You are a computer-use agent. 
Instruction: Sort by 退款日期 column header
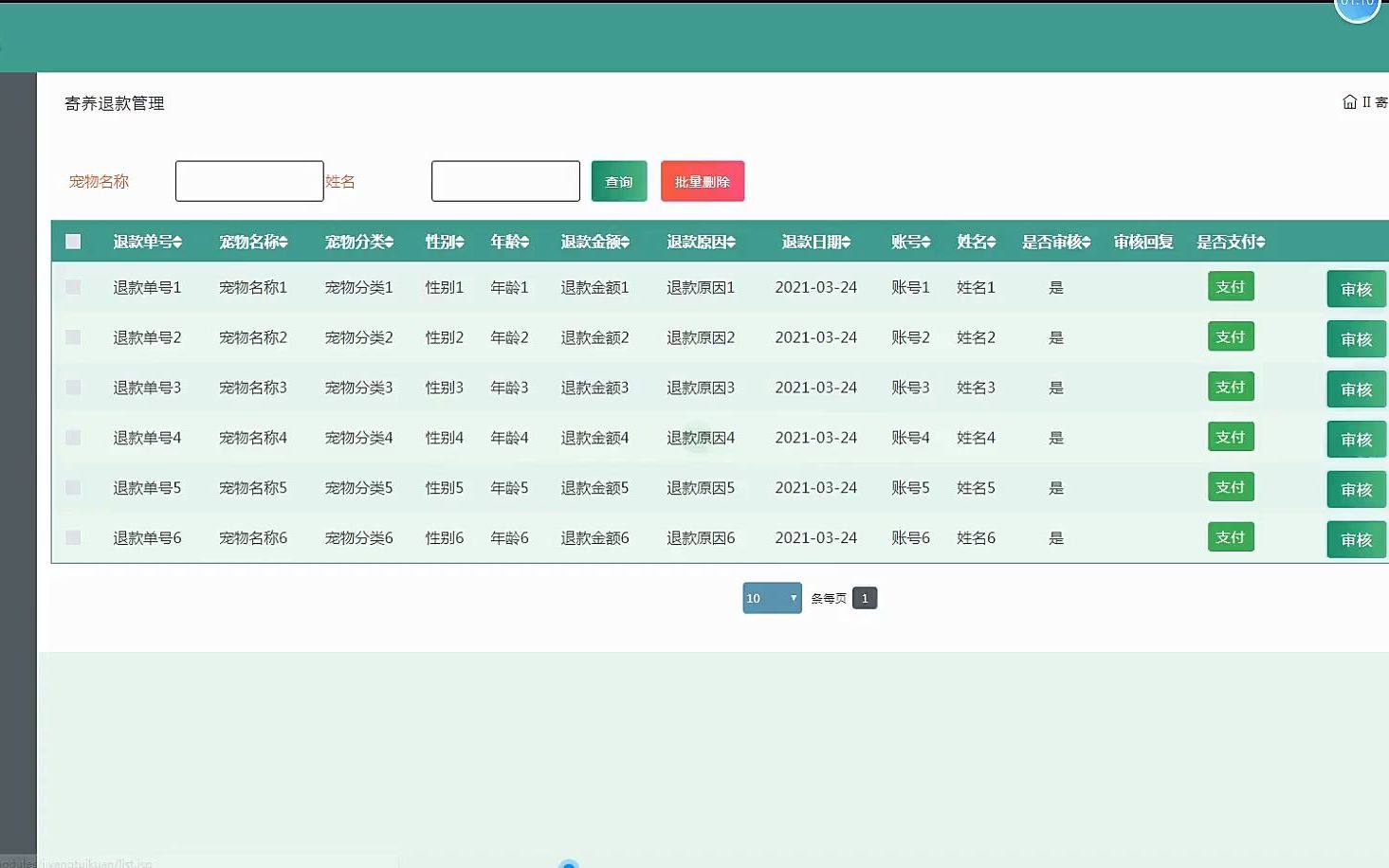pyautogui.click(x=815, y=242)
